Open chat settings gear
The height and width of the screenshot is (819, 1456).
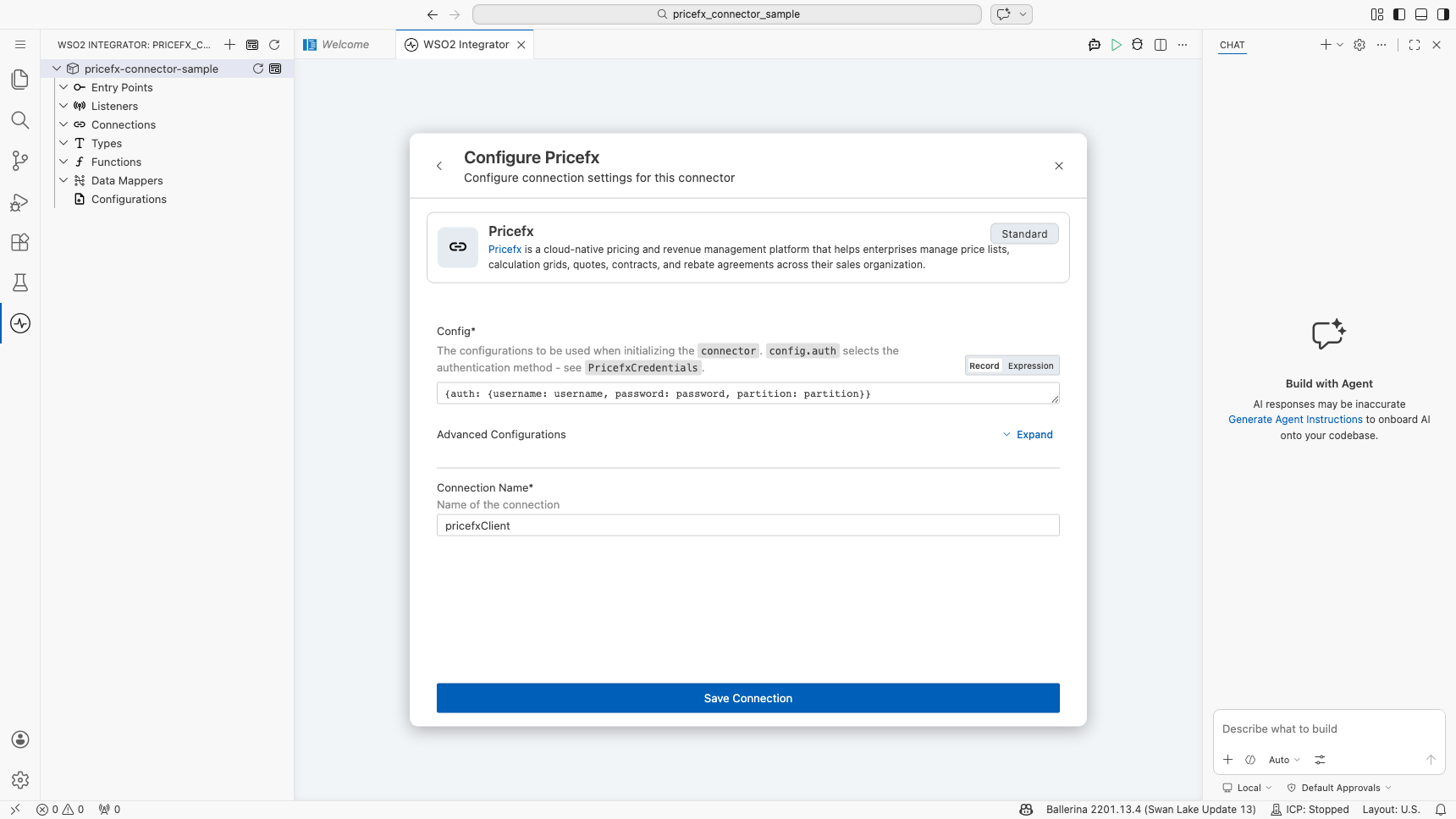coord(1359,45)
